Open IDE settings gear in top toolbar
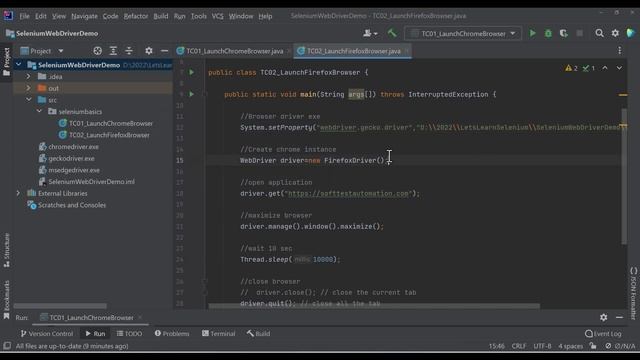The width and height of the screenshot is (640, 360). click(x=615, y=33)
